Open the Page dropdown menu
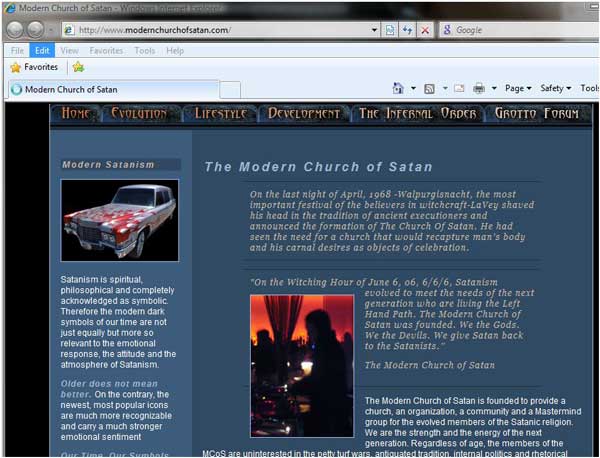Viewport: 600px width, 458px height. (x=517, y=88)
